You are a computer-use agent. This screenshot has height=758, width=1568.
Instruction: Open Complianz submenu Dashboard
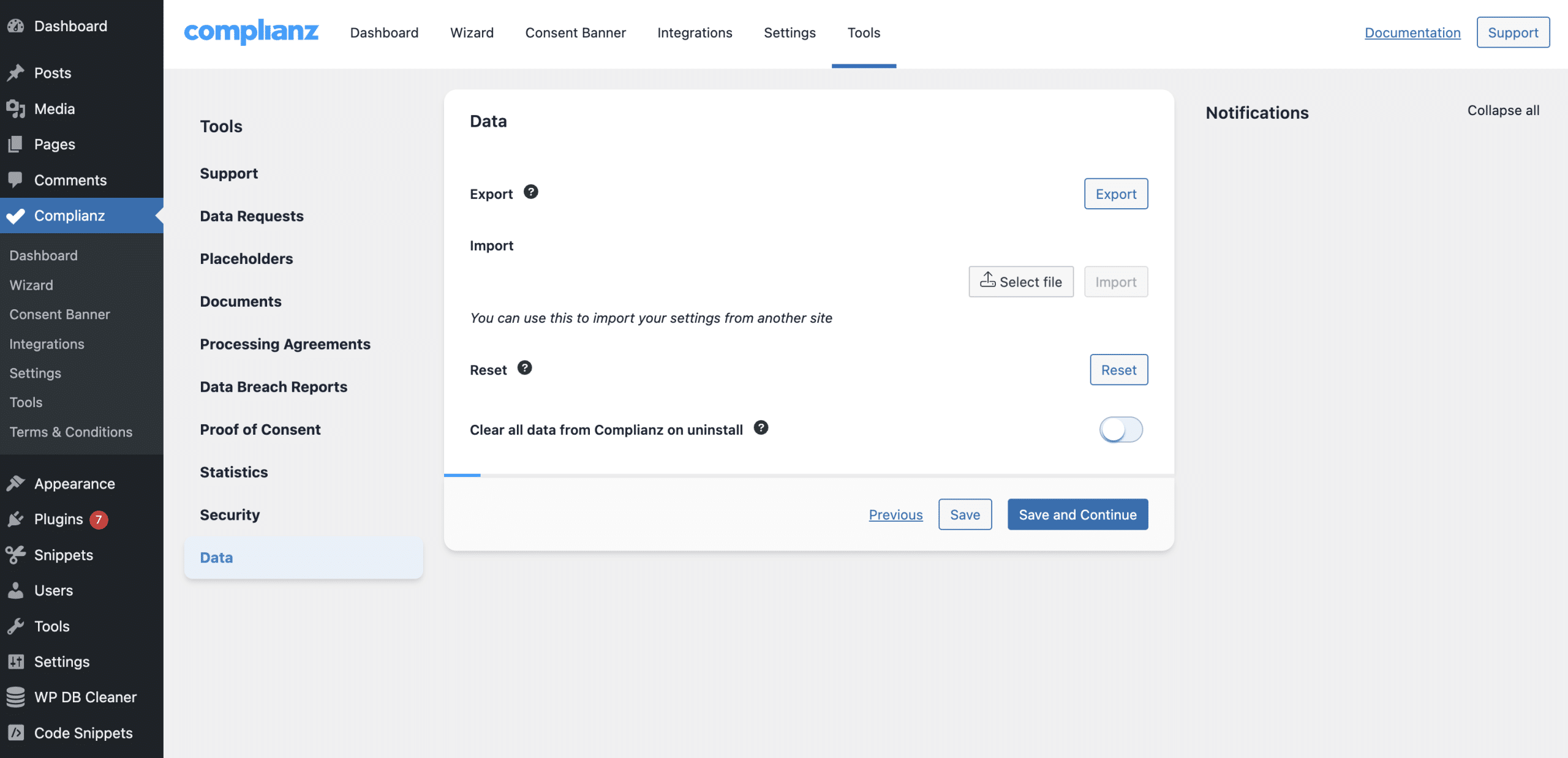pyautogui.click(x=43, y=255)
